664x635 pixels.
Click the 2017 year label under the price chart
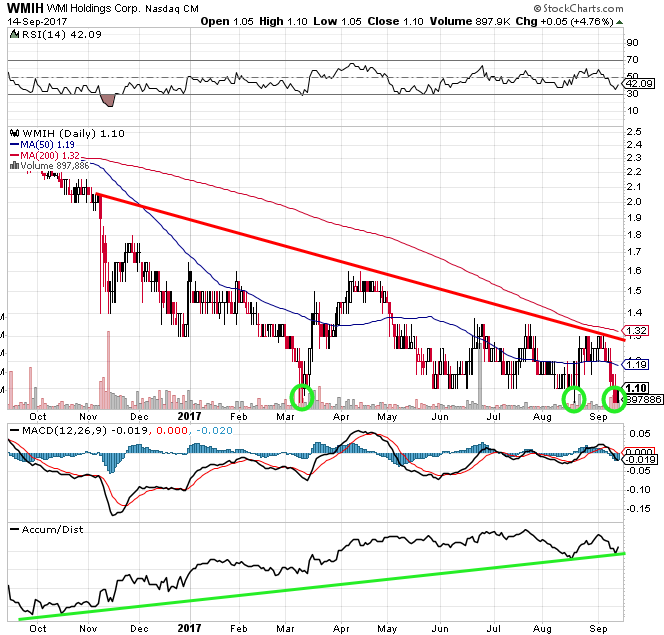click(189, 416)
